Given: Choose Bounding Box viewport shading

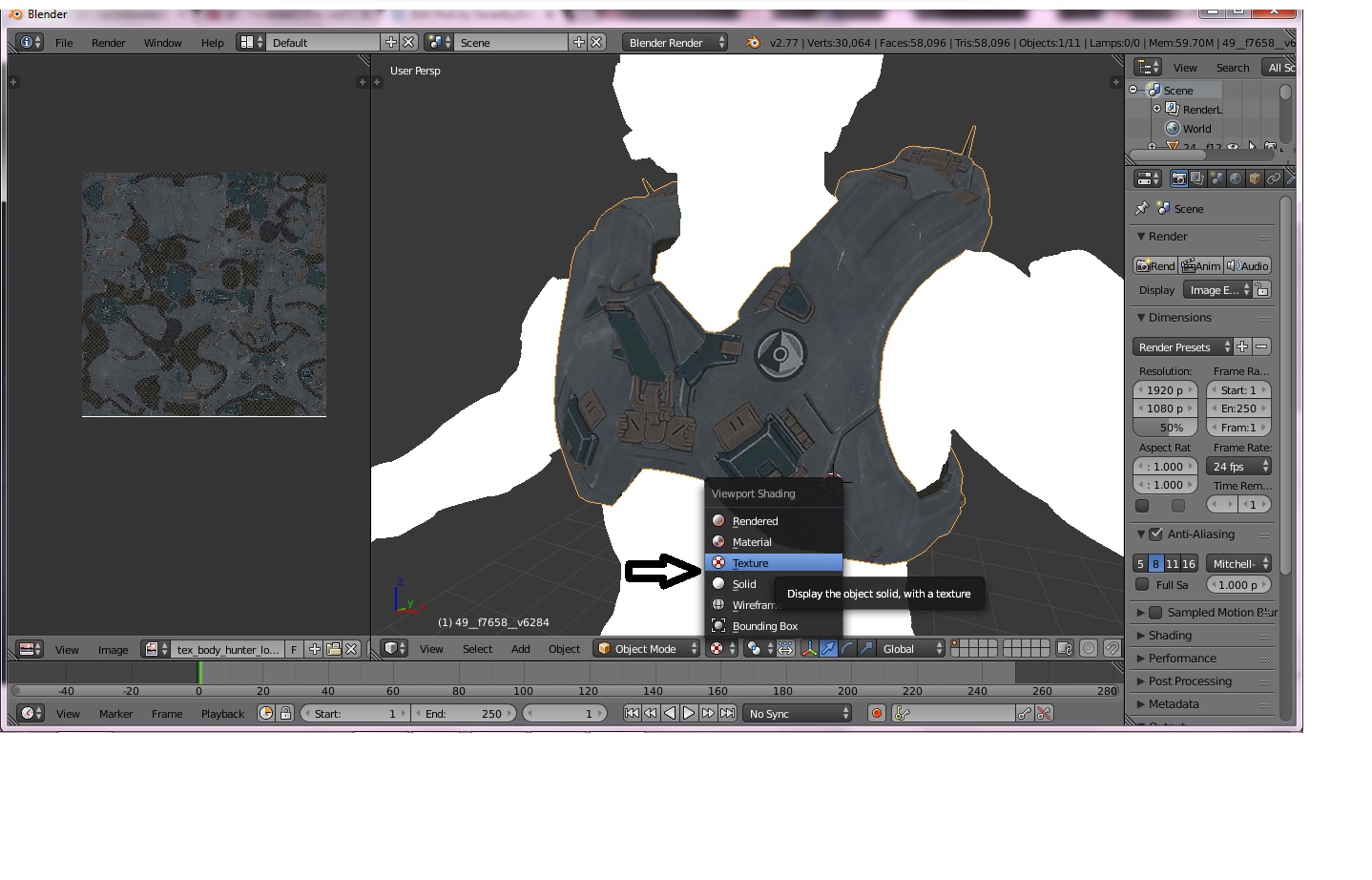Looking at the screenshot, I should [x=774, y=625].
